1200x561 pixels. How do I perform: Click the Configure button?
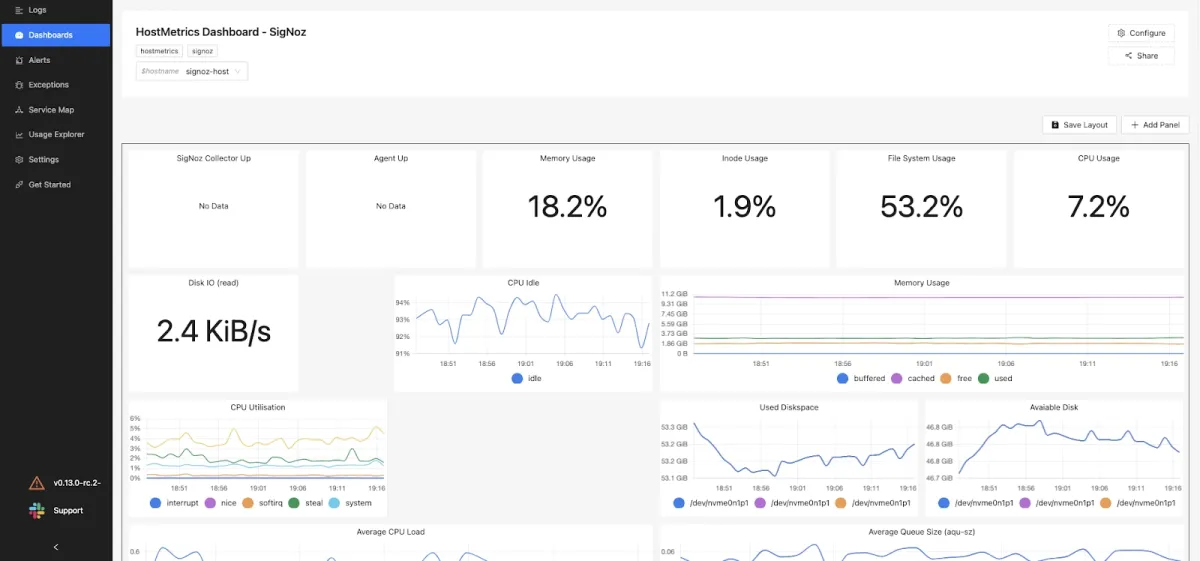(1141, 33)
